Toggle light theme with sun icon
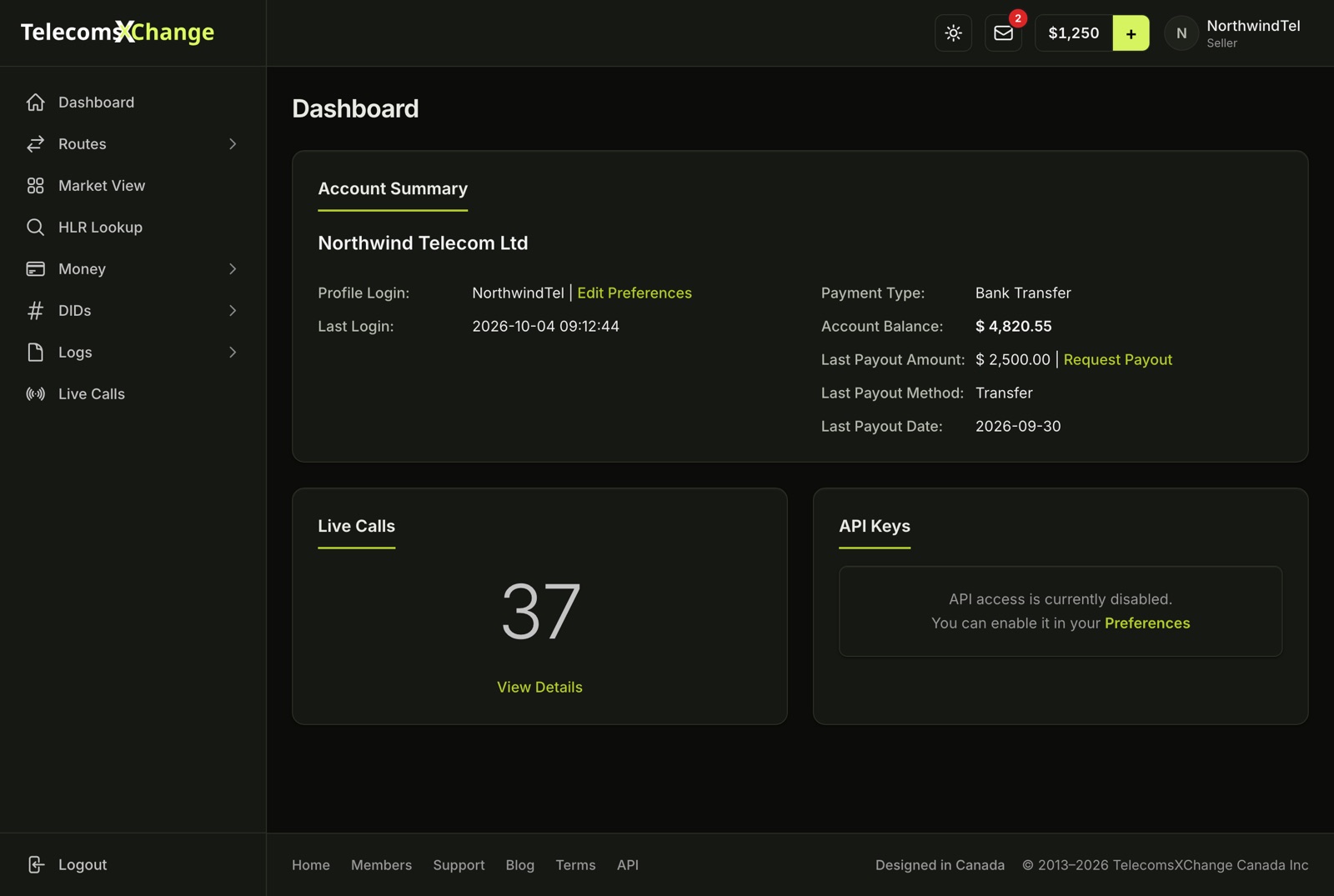The image size is (1334, 896). (x=953, y=33)
